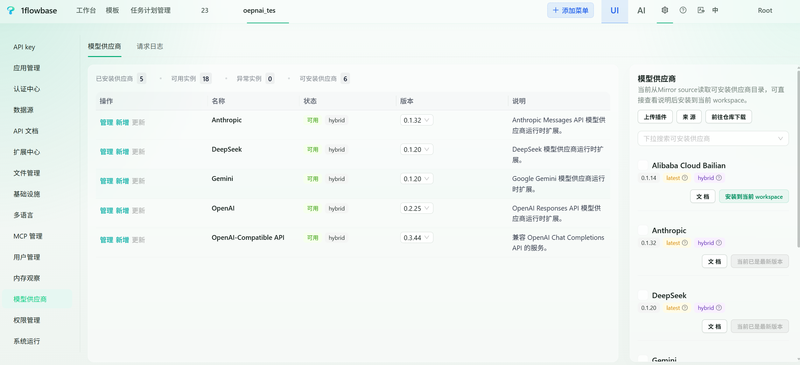Open 用户管理 in the sidebar

(x=27, y=257)
